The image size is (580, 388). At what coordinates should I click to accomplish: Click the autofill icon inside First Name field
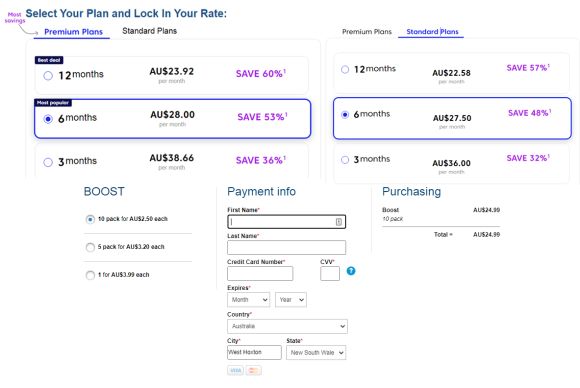point(338,222)
